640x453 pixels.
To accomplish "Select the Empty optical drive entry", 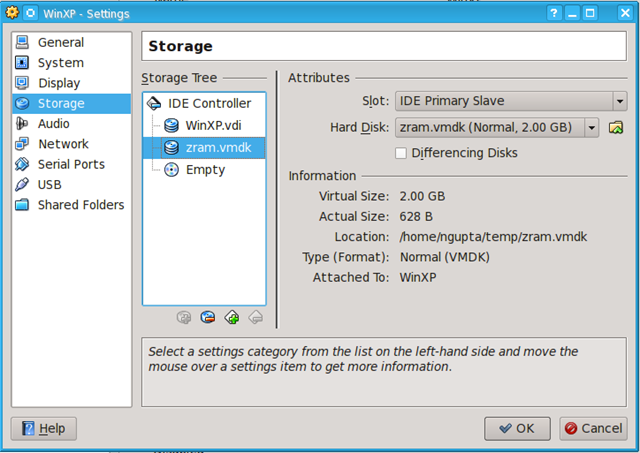I will 204,170.
